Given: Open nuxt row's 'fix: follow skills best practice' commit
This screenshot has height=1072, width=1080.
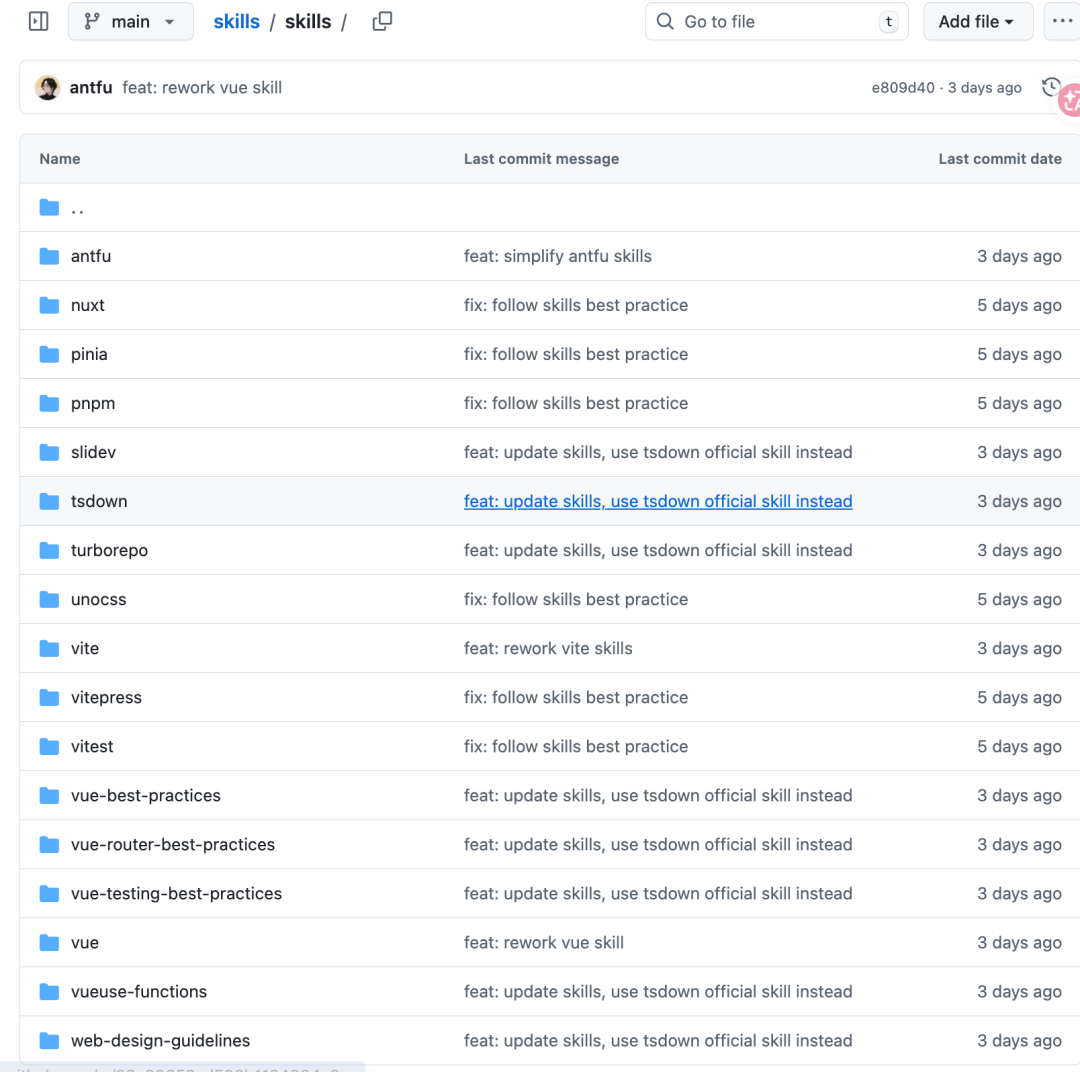Looking at the screenshot, I should [576, 305].
